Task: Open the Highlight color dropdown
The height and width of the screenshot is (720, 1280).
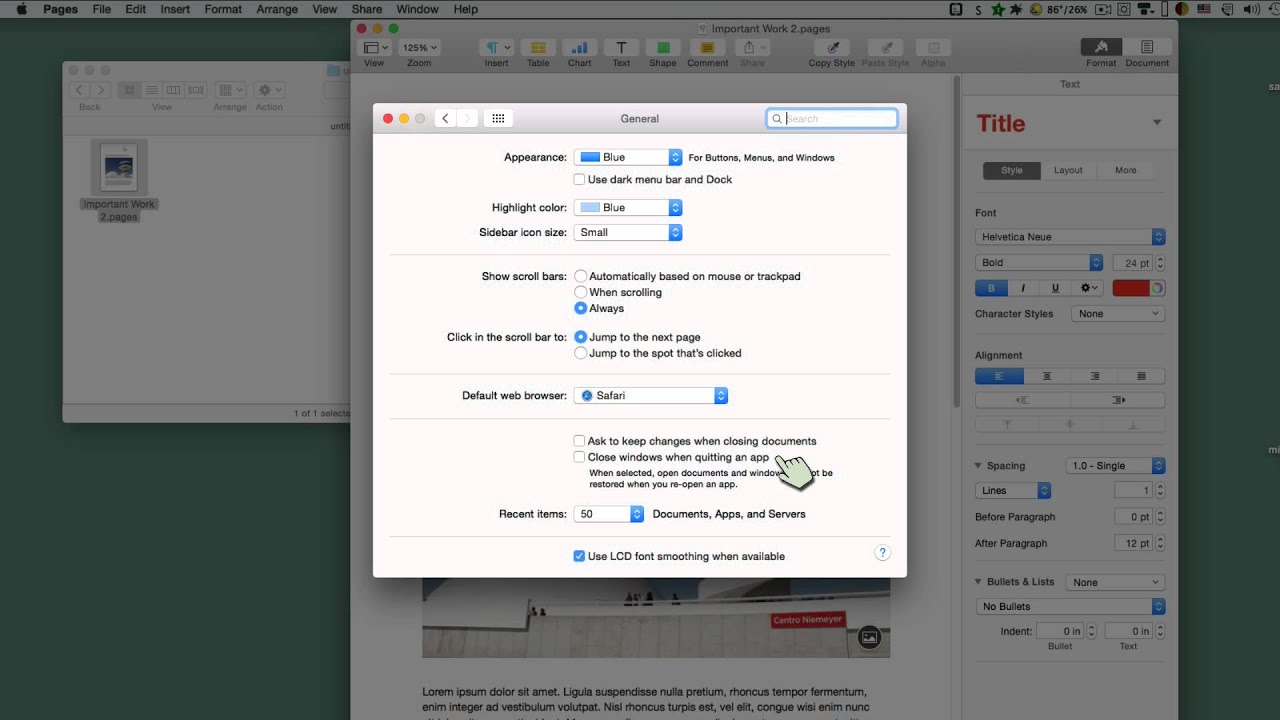Action: click(x=628, y=207)
